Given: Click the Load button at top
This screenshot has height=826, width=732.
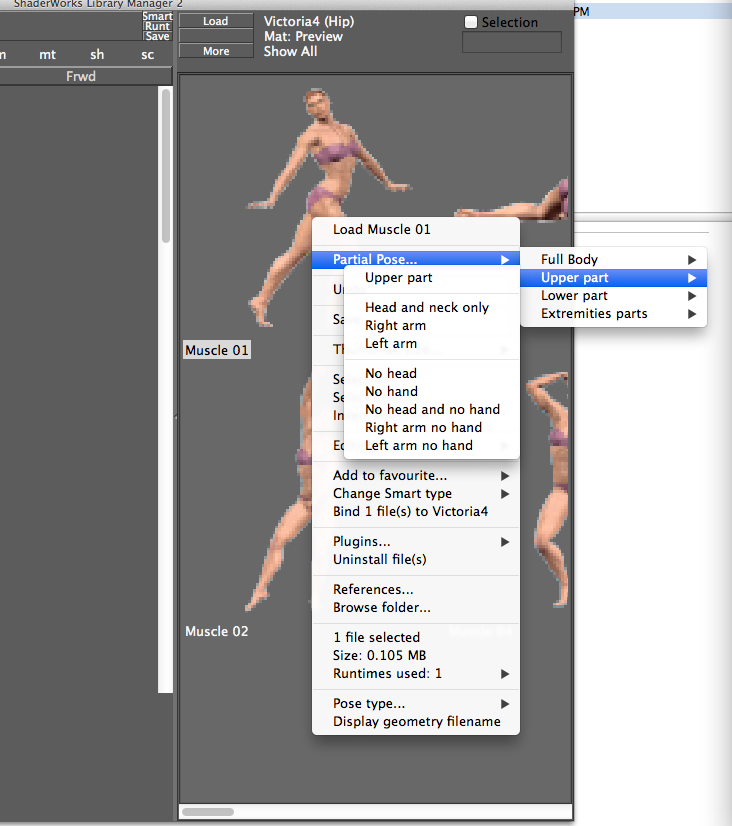Looking at the screenshot, I should pyautogui.click(x=215, y=21).
